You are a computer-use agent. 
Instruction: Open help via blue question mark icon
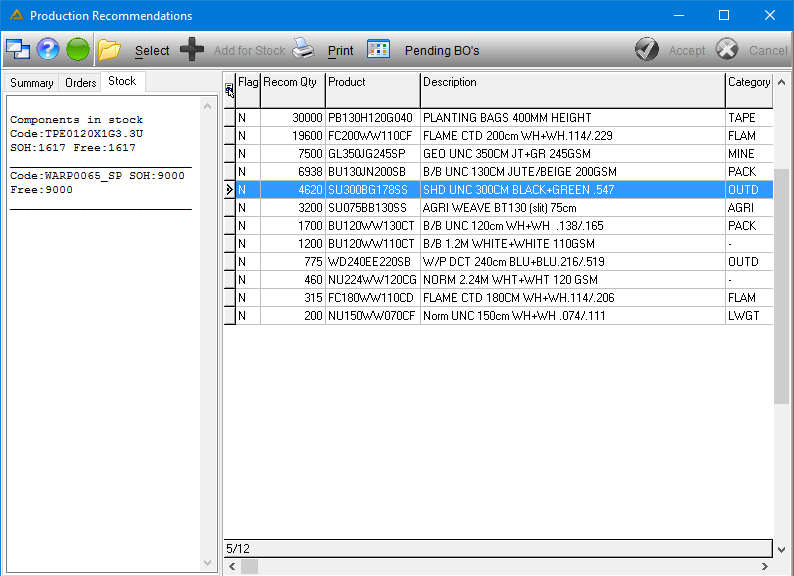[x=48, y=50]
